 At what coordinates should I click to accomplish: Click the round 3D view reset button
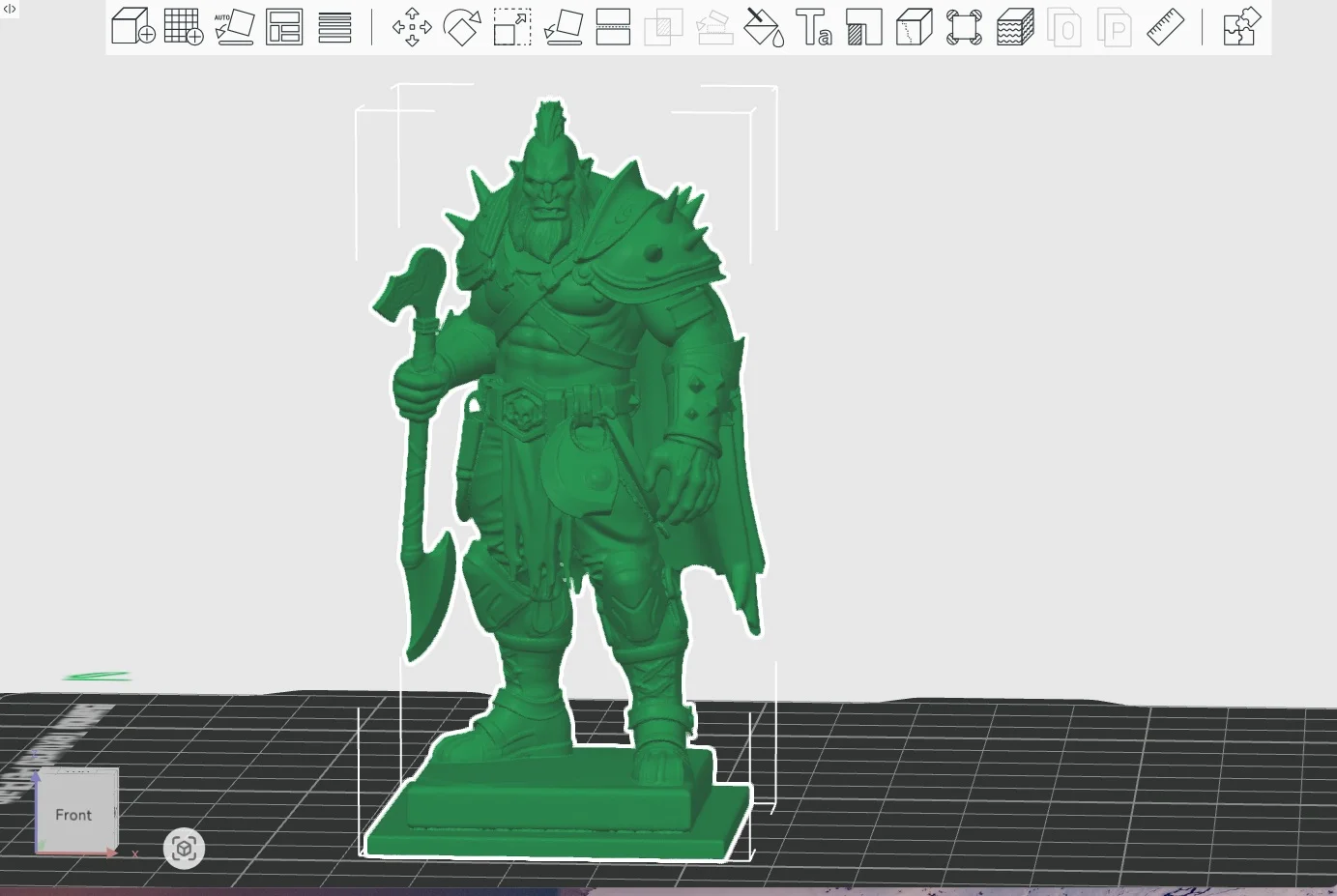184,849
